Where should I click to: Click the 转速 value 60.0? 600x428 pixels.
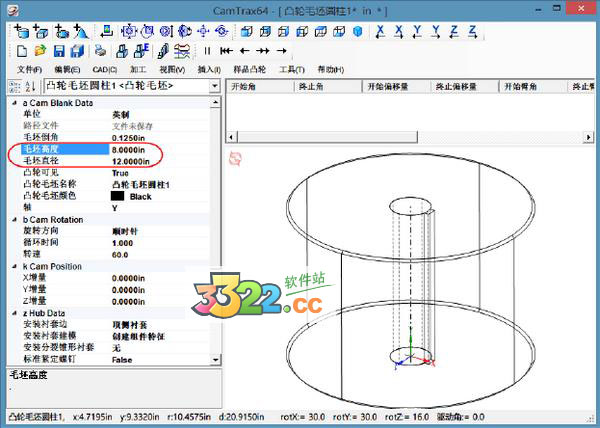[x=120, y=255]
